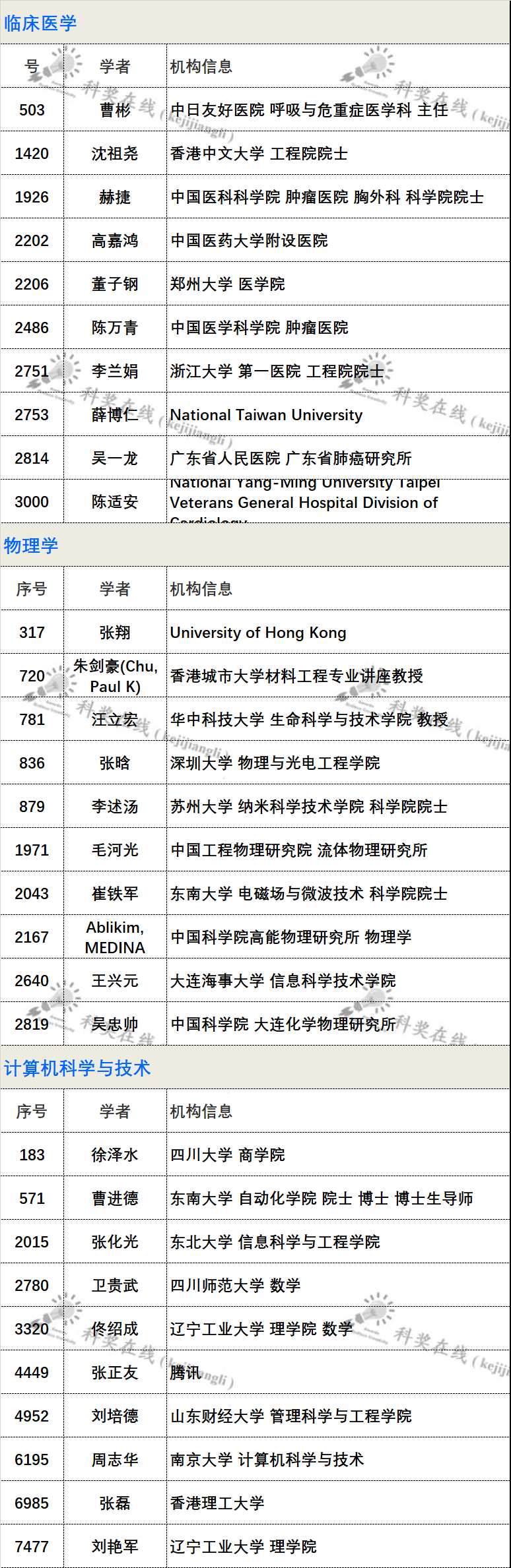Select the Ablikim, MEDINA name cell
511x1568 pixels.
(115, 937)
